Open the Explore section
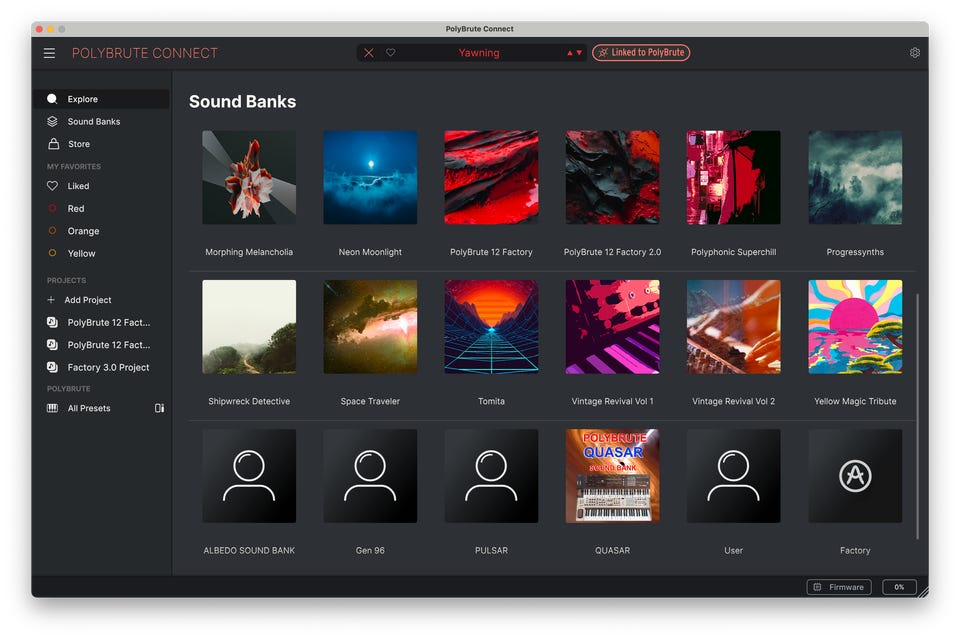Viewport: 960px width, 639px height. pos(101,99)
